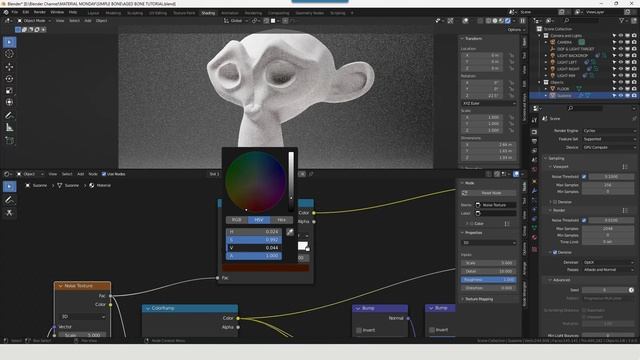This screenshot has width=640, height=360.
Task: Open the Denoiser type dropdown
Action: pyautogui.click(x=608, y=262)
